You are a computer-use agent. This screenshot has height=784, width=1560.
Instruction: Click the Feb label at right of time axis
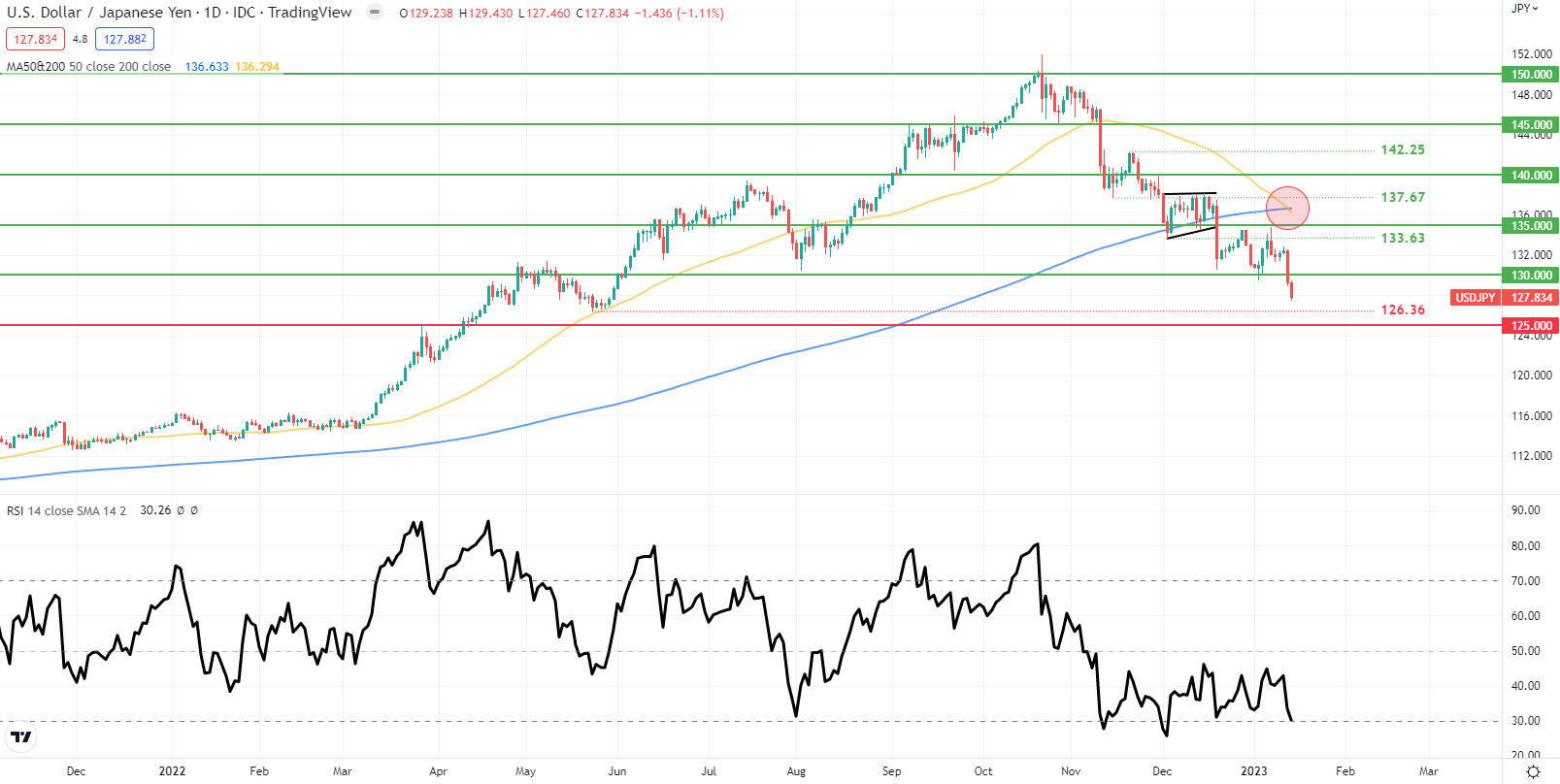click(1345, 771)
